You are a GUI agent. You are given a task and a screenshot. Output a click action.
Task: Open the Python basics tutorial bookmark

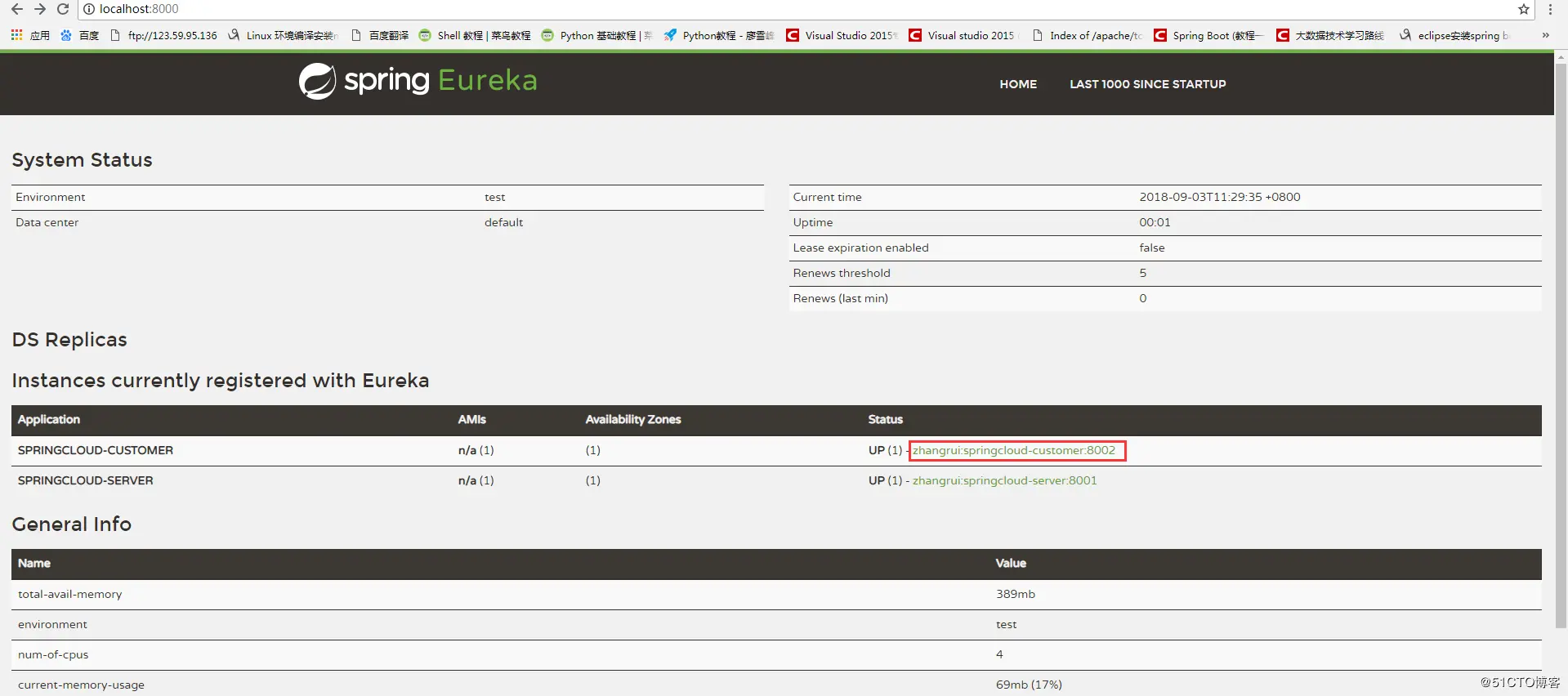597,35
